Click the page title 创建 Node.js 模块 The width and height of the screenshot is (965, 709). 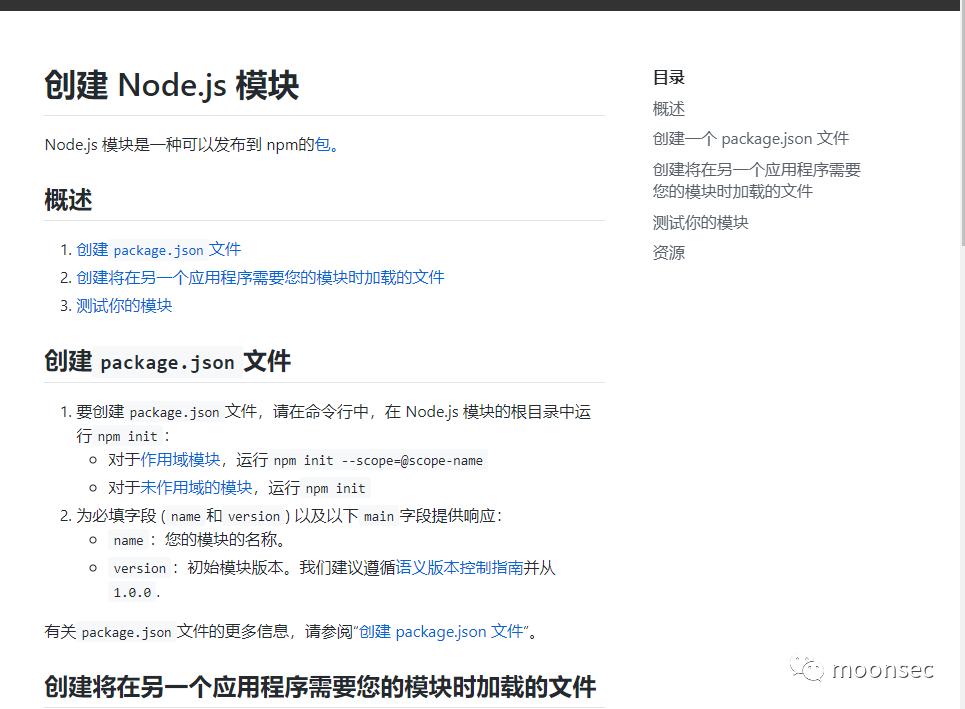171,85
